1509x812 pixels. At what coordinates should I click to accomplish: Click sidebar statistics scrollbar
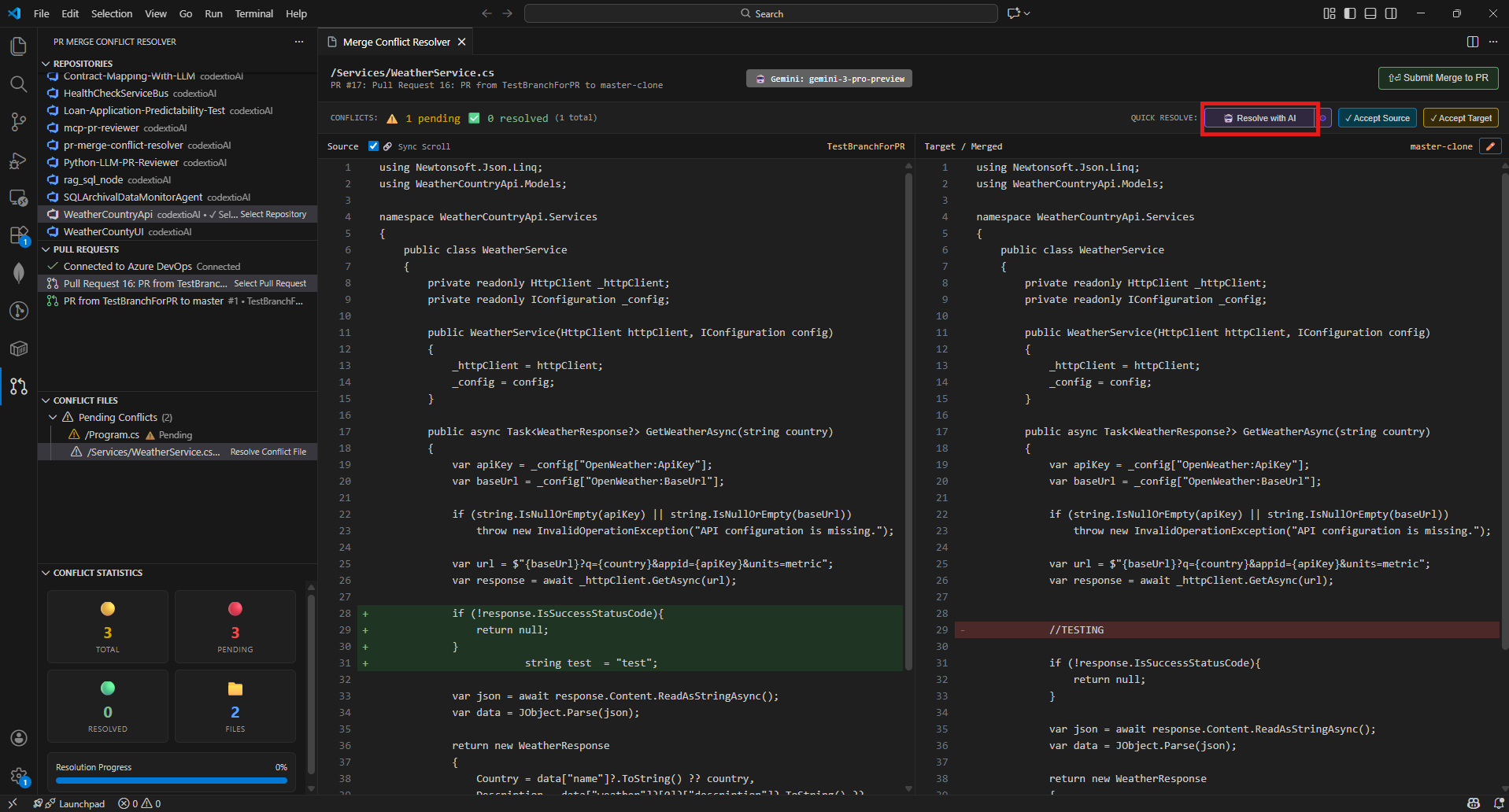[x=311, y=686]
